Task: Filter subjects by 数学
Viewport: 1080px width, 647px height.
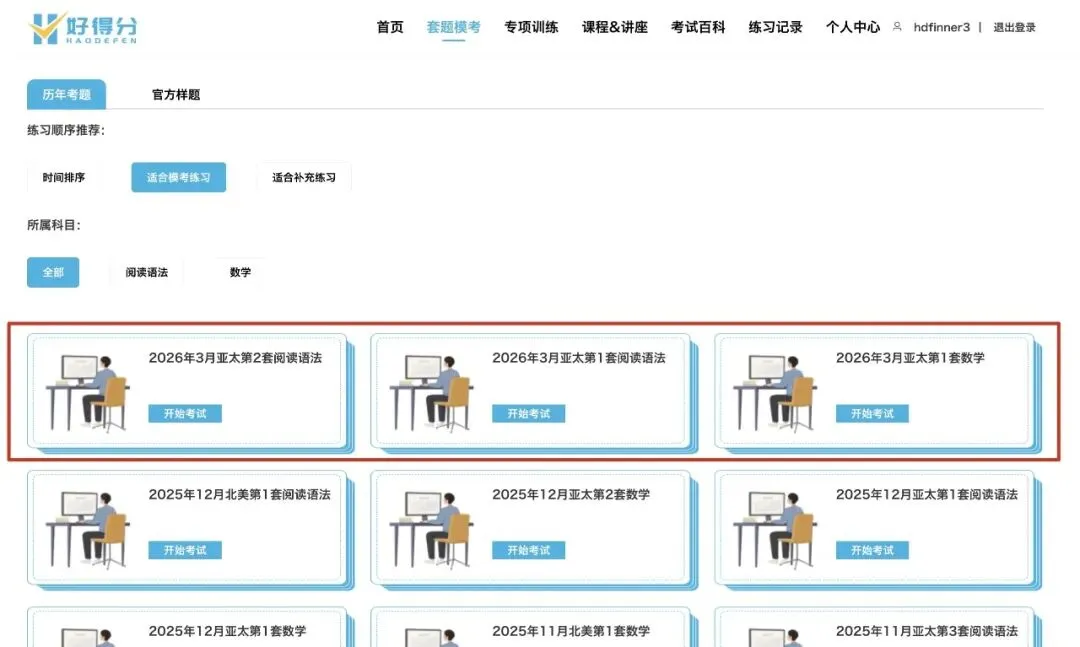Action: [240, 272]
